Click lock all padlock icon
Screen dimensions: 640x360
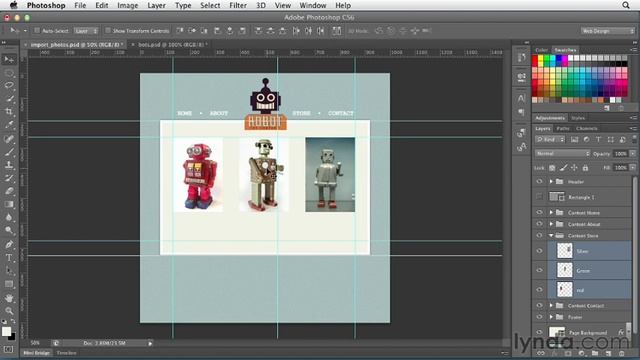point(585,168)
